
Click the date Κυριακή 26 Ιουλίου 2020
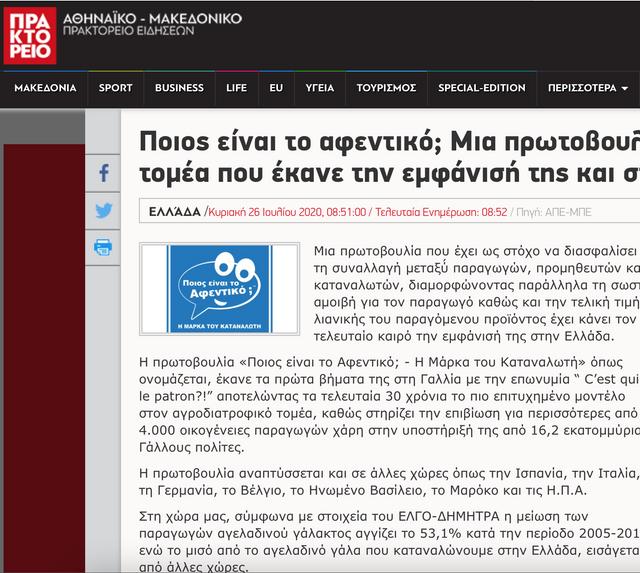tap(266, 212)
